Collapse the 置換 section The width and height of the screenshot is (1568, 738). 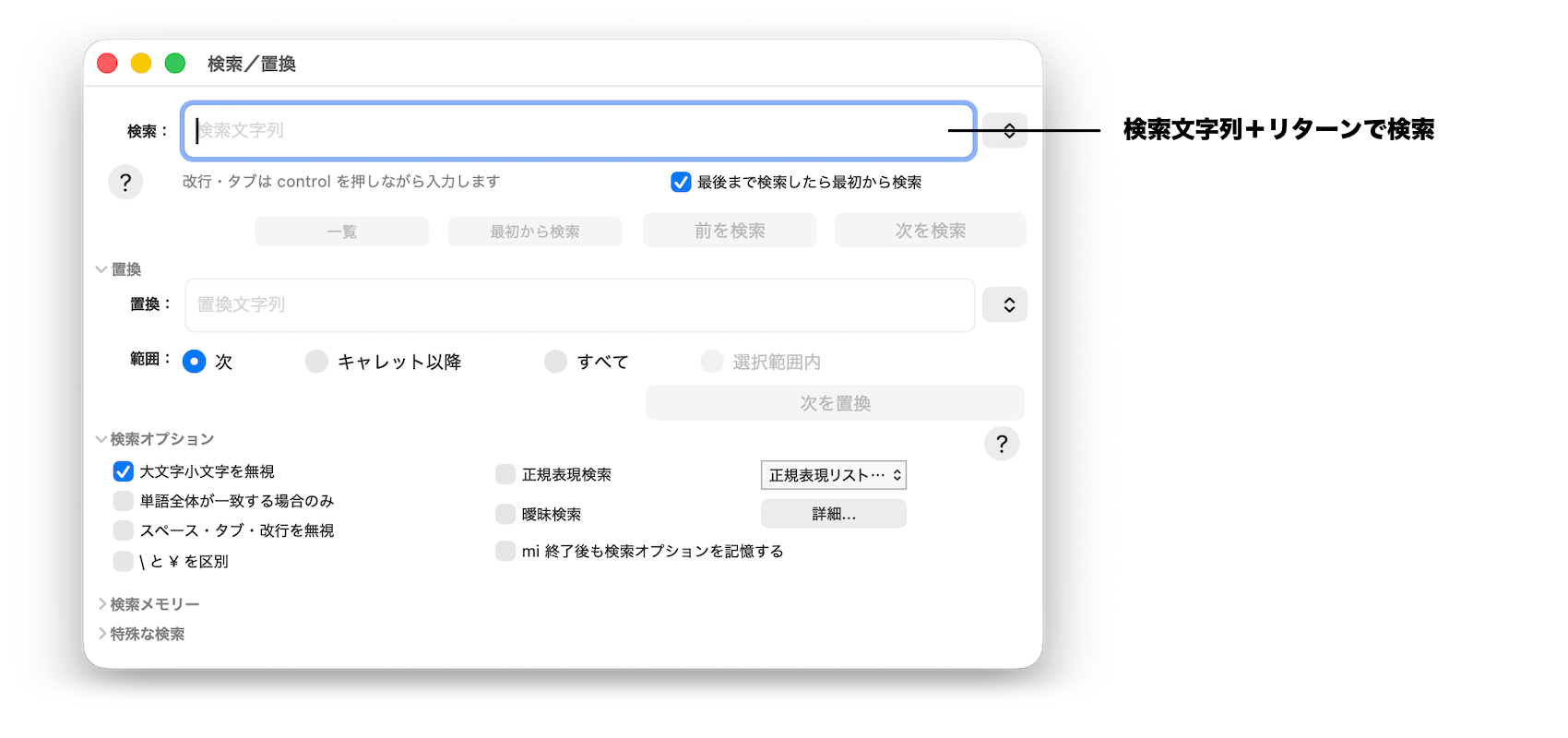[101, 269]
